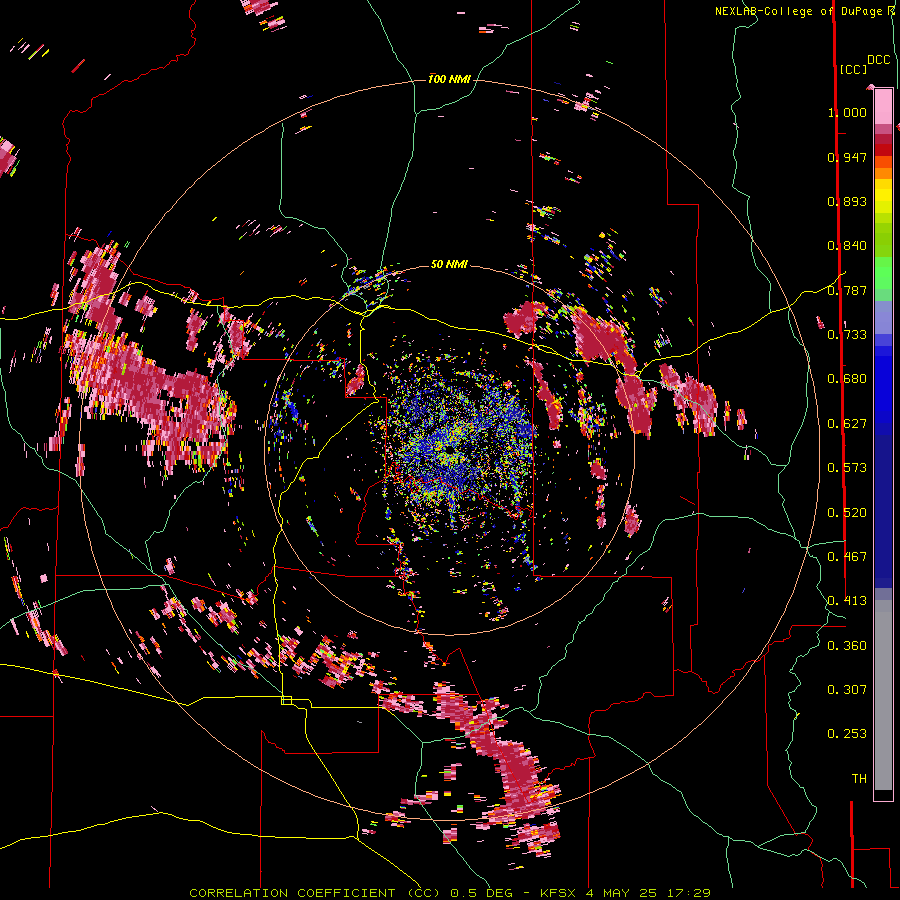Screen dimensions: 900x900
Task: Click the TH threshold label
Action: click(859, 779)
